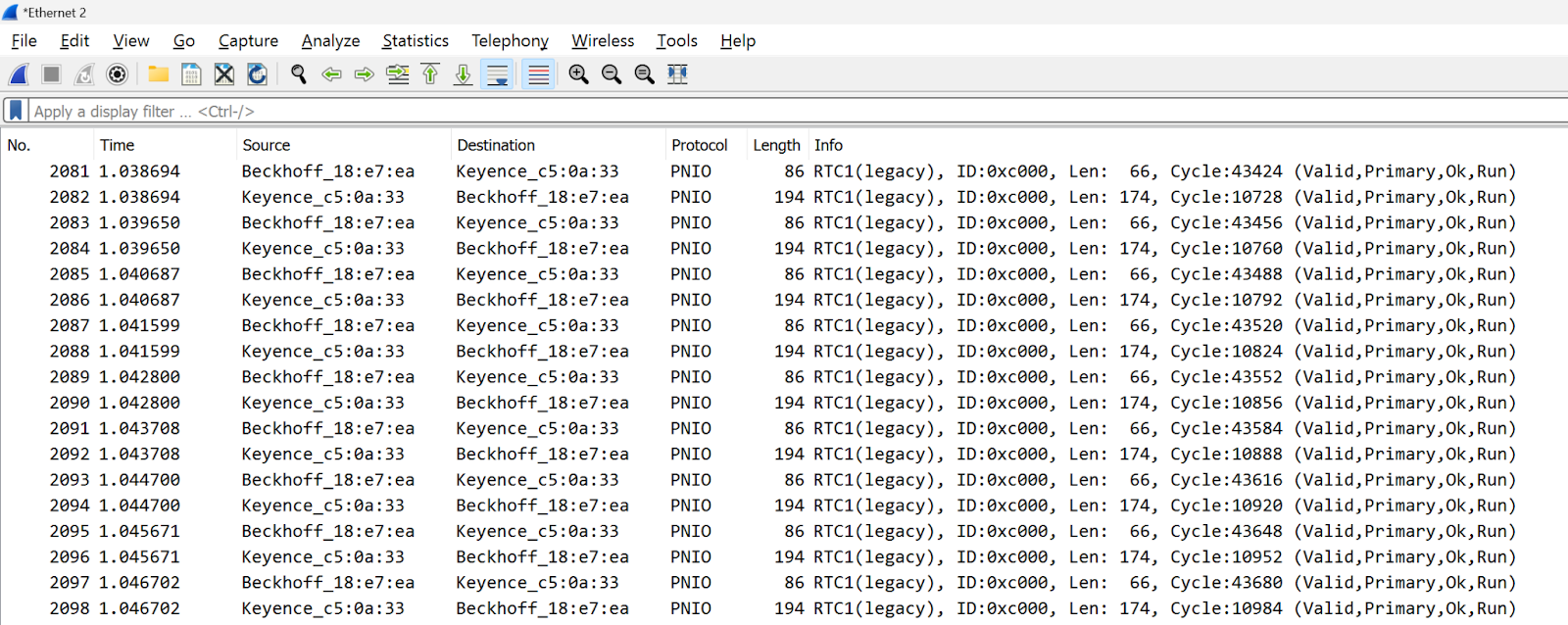Click time 1.040687 in packet 2085
1568x625 pixels.
(x=139, y=274)
